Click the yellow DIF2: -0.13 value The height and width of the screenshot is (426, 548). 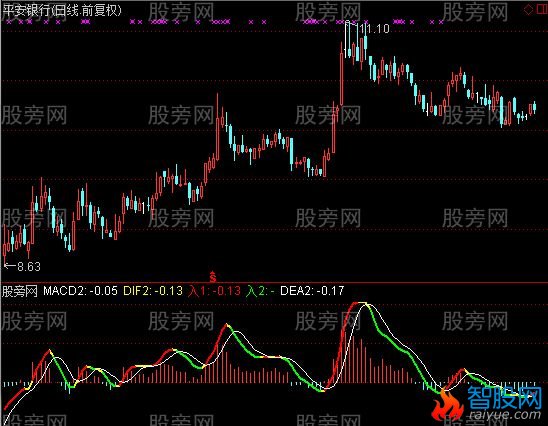pos(153,291)
